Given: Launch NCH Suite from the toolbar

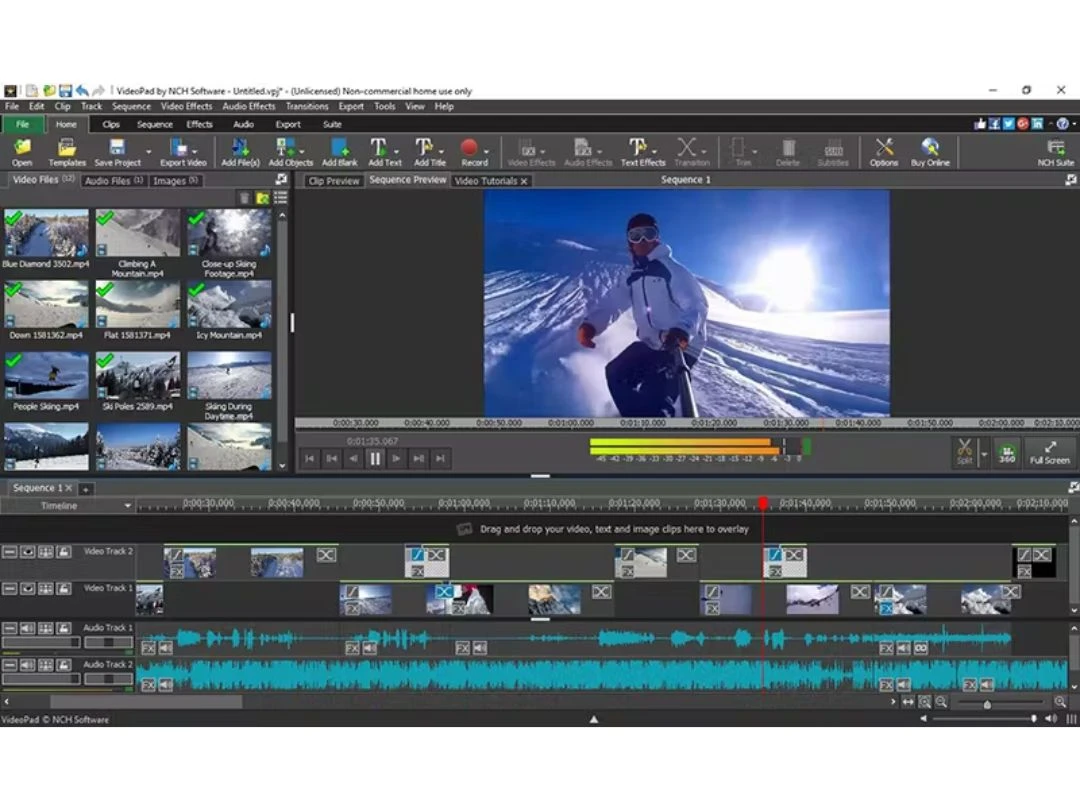Looking at the screenshot, I should pyautogui.click(x=1056, y=150).
